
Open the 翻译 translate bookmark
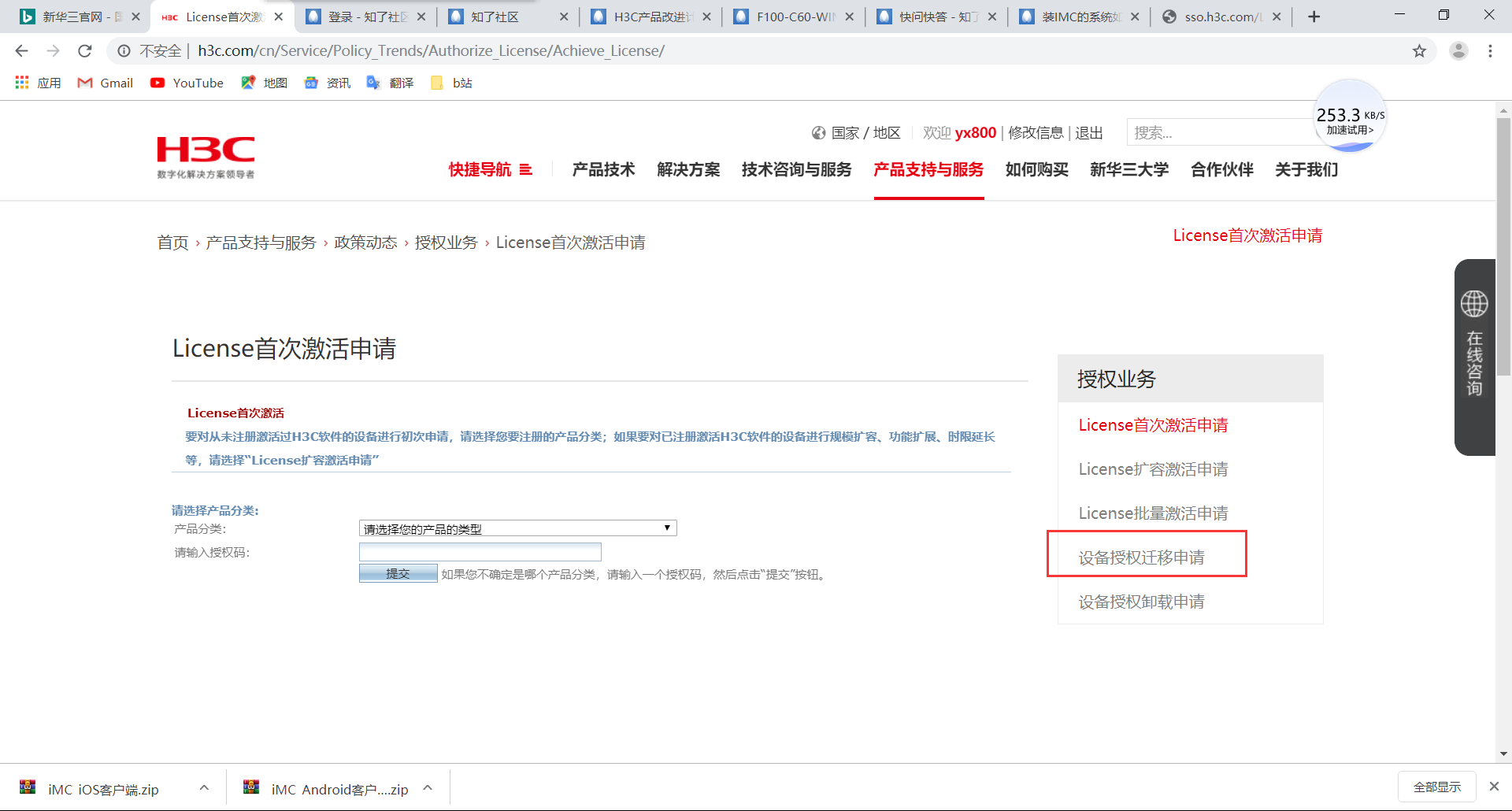click(391, 83)
